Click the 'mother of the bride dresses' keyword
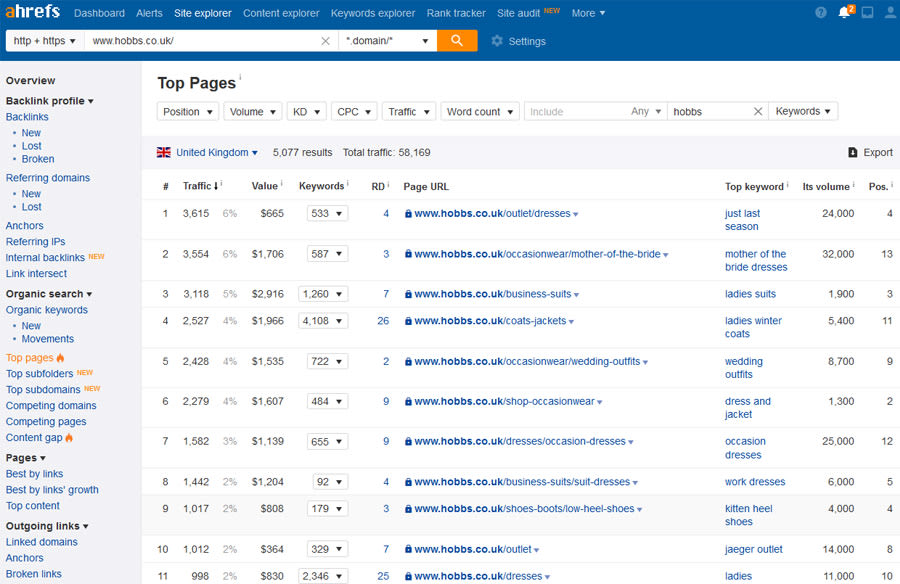This screenshot has height=584, width=900. pos(756,261)
